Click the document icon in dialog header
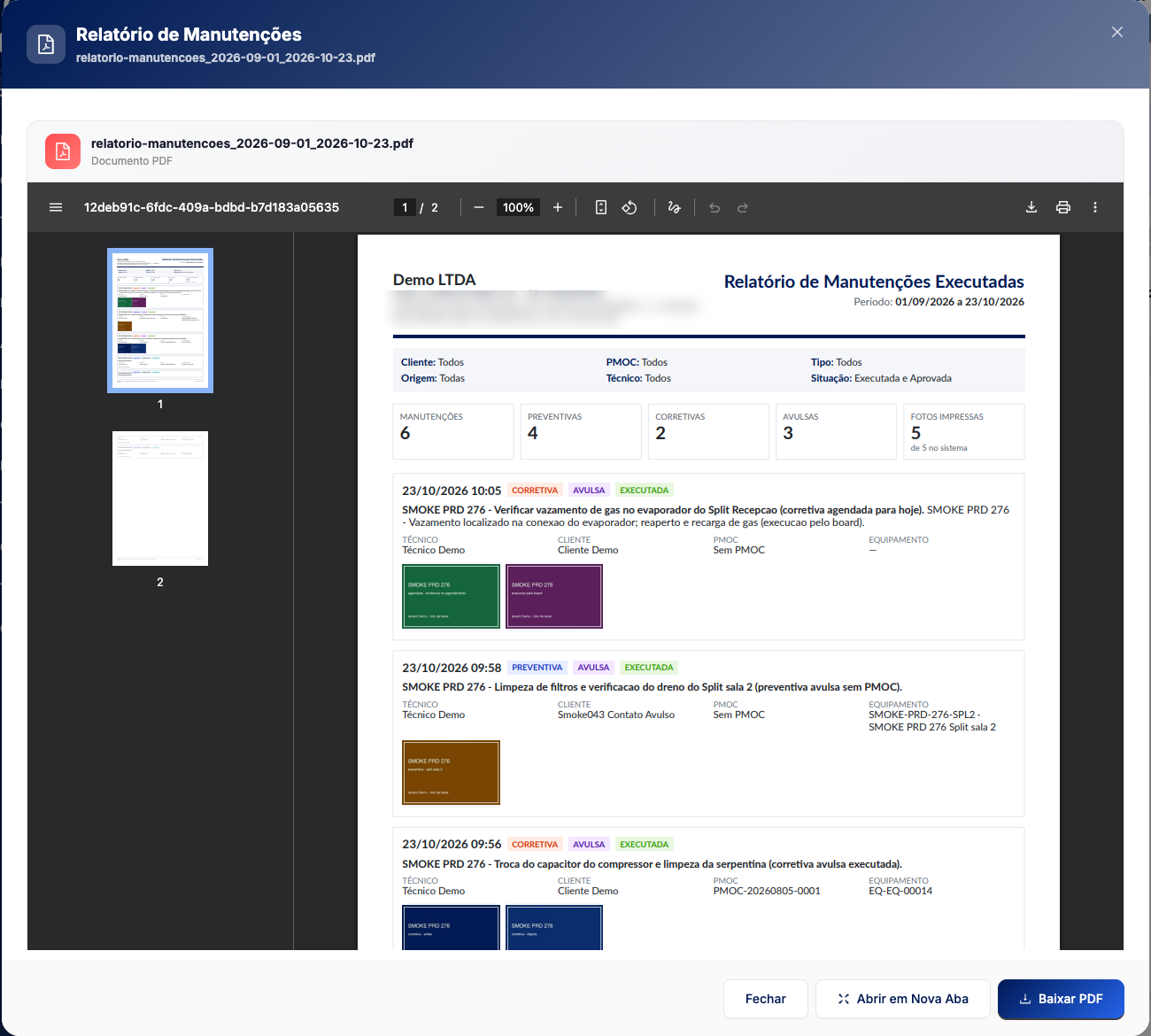The height and width of the screenshot is (1036, 1151). point(46,44)
